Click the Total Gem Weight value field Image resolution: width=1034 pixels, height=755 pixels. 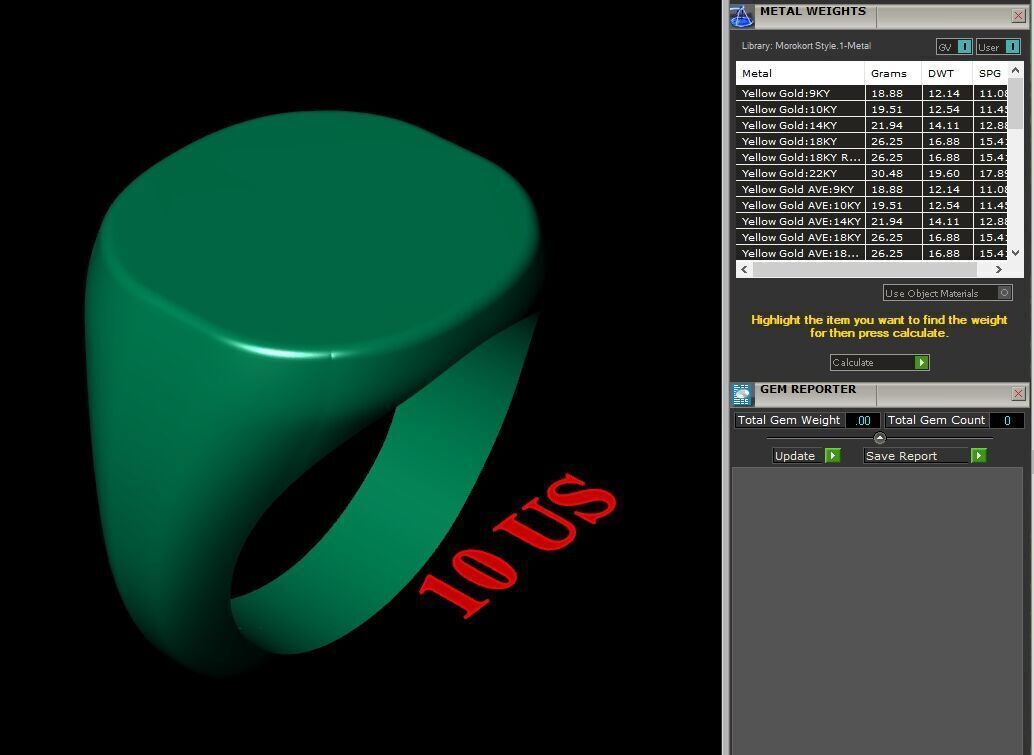click(863, 420)
